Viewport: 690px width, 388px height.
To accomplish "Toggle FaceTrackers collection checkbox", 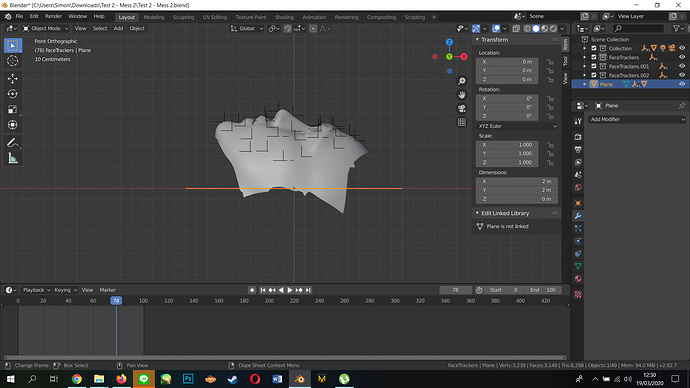I will click(x=594, y=57).
